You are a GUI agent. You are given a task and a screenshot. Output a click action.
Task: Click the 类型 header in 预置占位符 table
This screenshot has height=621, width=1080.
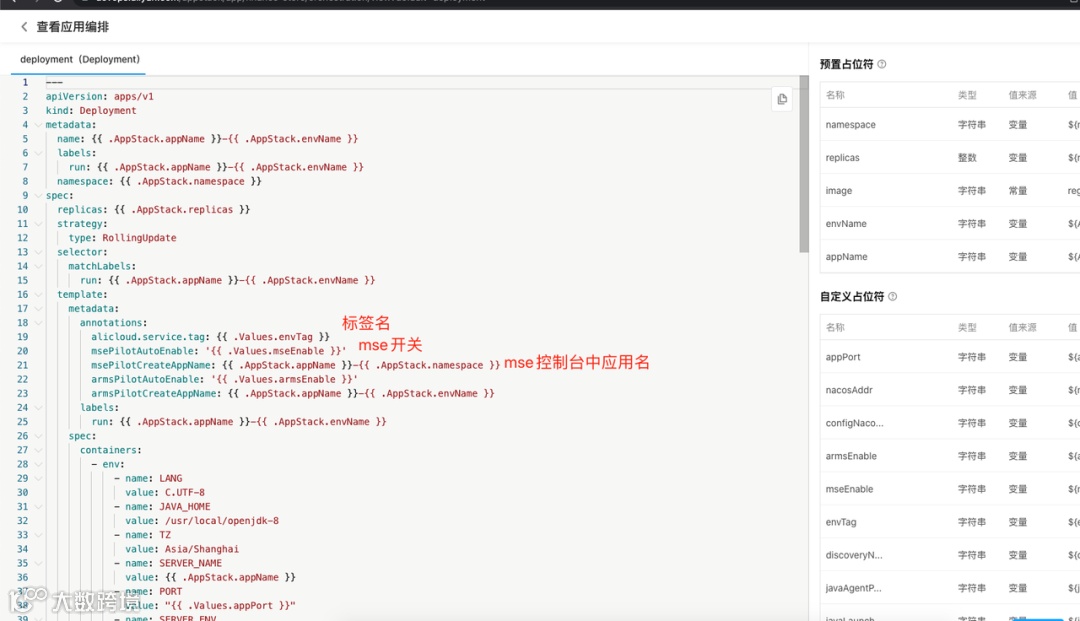[967, 95]
